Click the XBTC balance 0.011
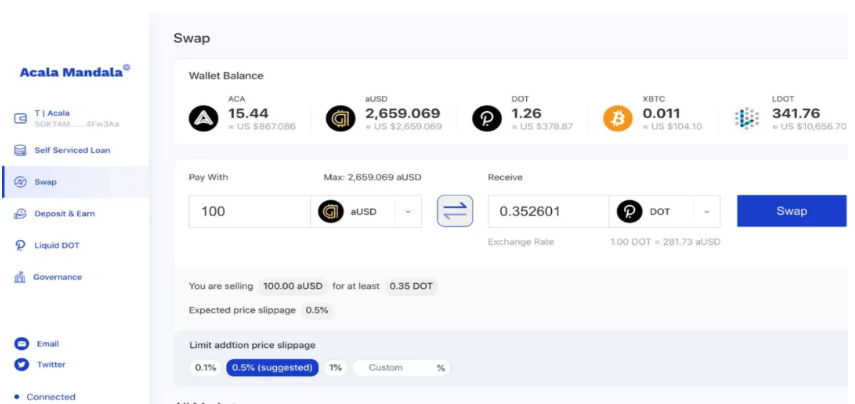Viewport: 855px width, 404px height. click(x=661, y=114)
